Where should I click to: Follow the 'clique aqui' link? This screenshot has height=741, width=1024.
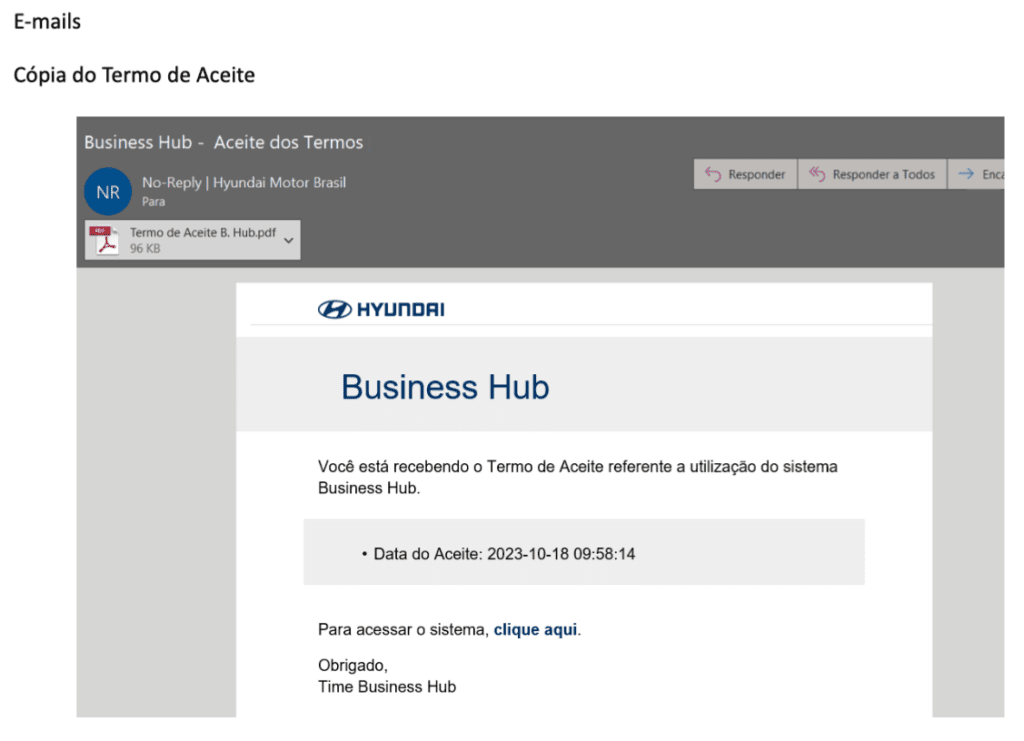coord(536,629)
